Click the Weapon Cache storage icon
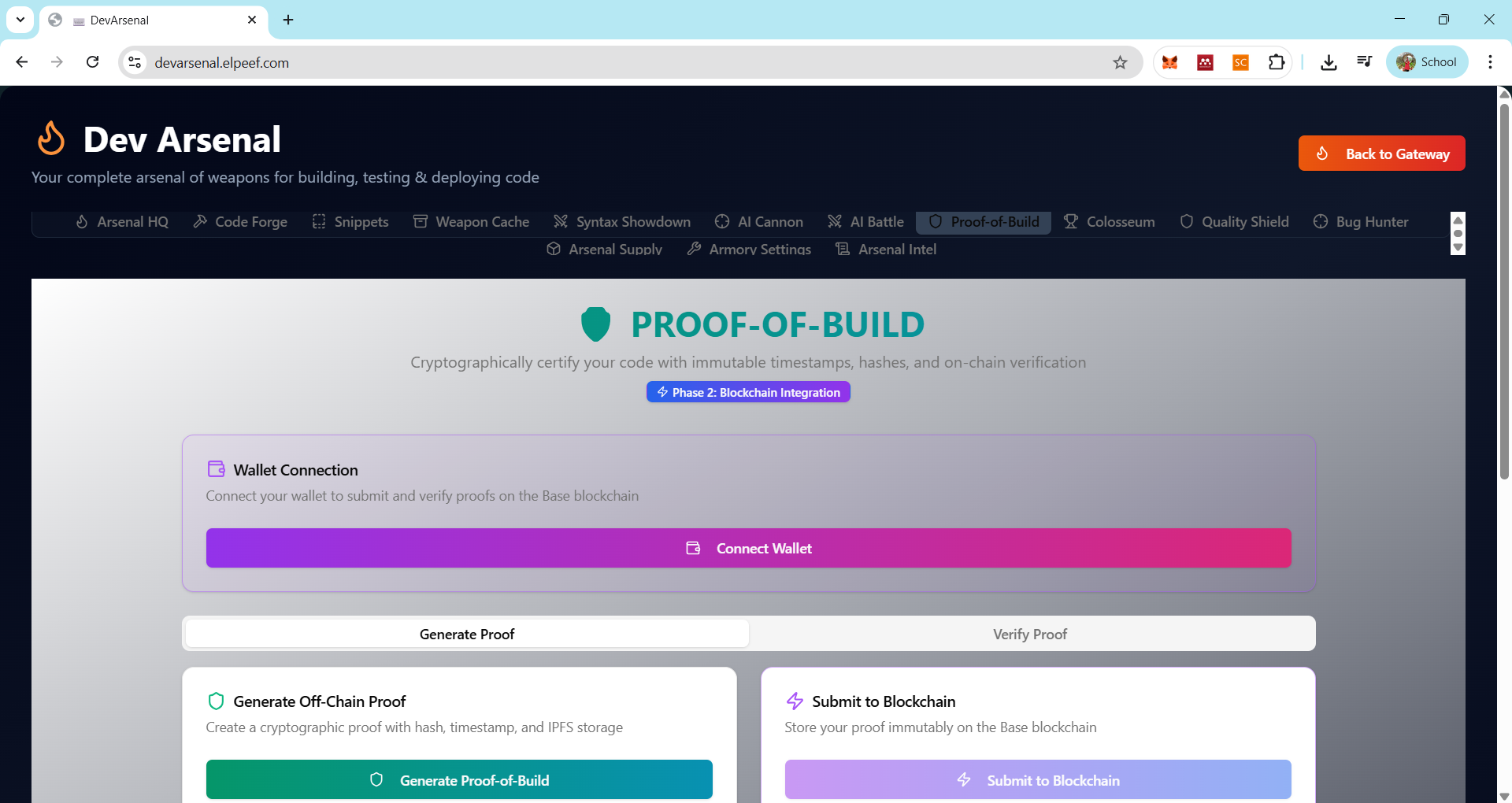Image resolution: width=1512 pixels, height=803 pixels. [x=420, y=221]
